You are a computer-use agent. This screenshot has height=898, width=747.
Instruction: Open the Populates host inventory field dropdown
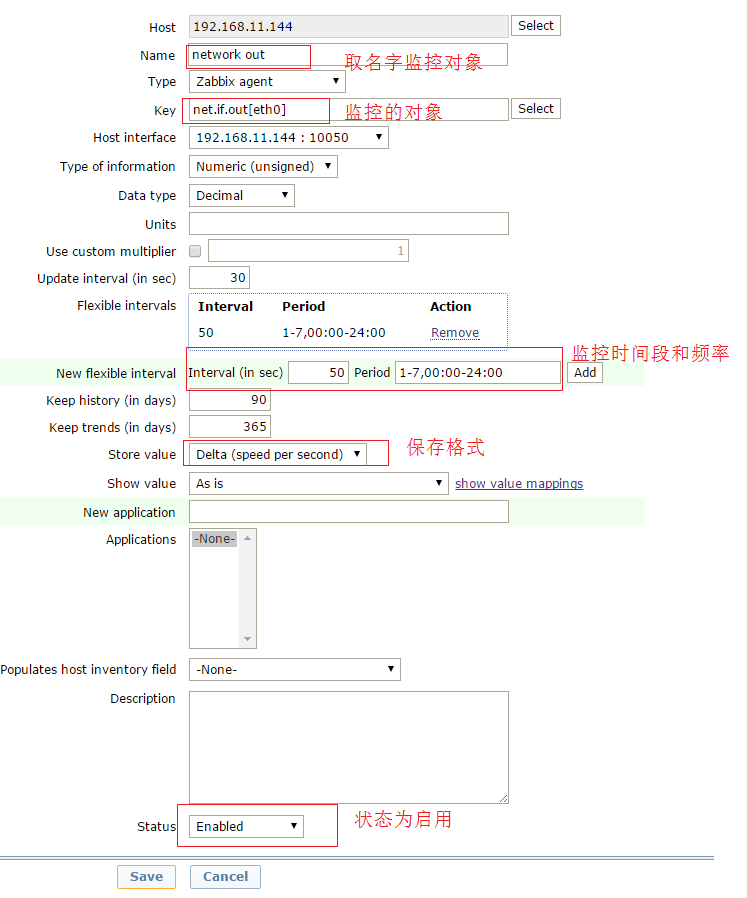pyautogui.click(x=294, y=669)
